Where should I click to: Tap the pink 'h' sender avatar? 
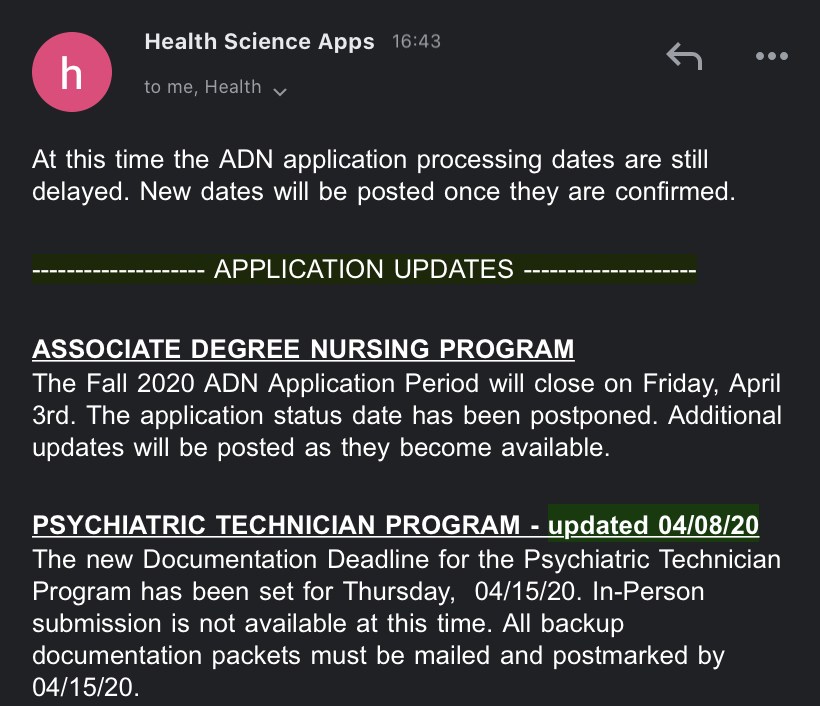pos(72,72)
